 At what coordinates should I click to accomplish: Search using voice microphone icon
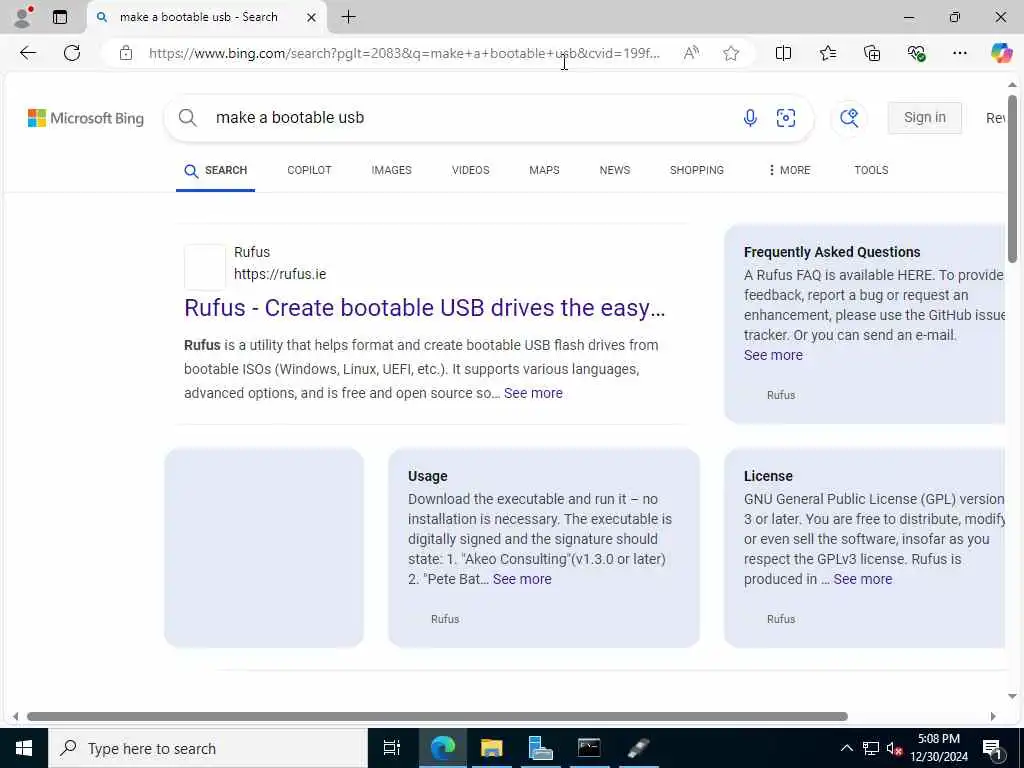tap(750, 118)
